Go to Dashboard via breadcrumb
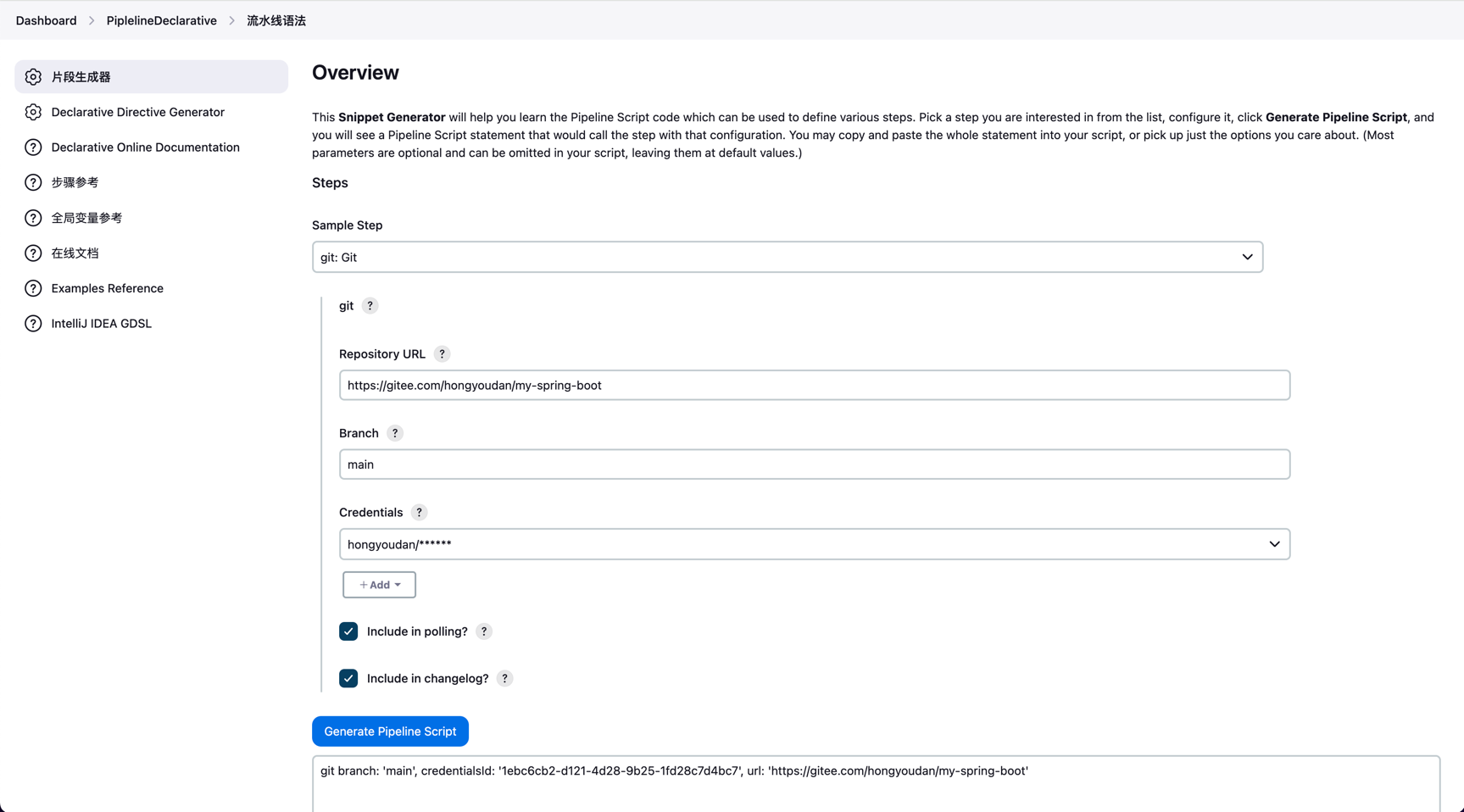This screenshot has width=1464, height=812. coord(46,20)
